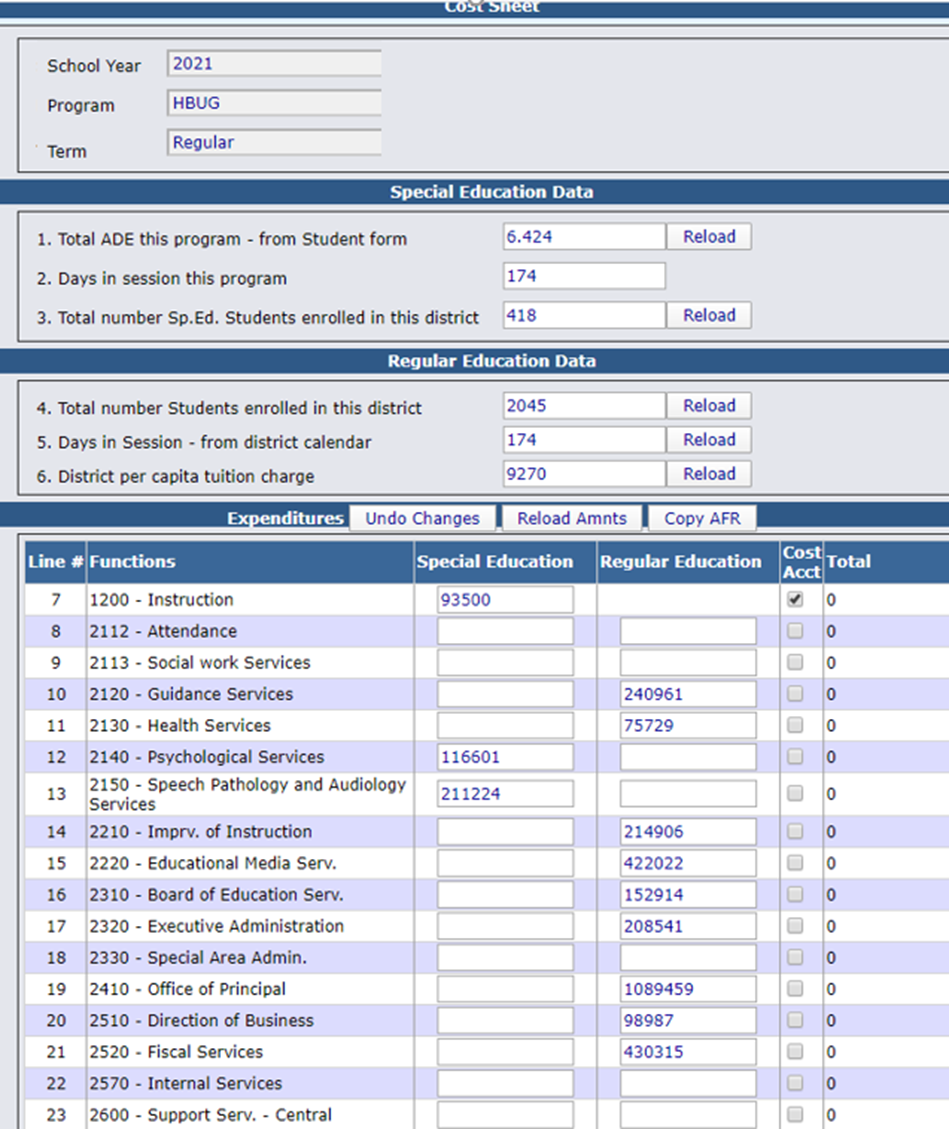Check Cost Acct for 2112 Attendance
Image resolution: width=949 pixels, height=1129 pixels.
coord(795,631)
